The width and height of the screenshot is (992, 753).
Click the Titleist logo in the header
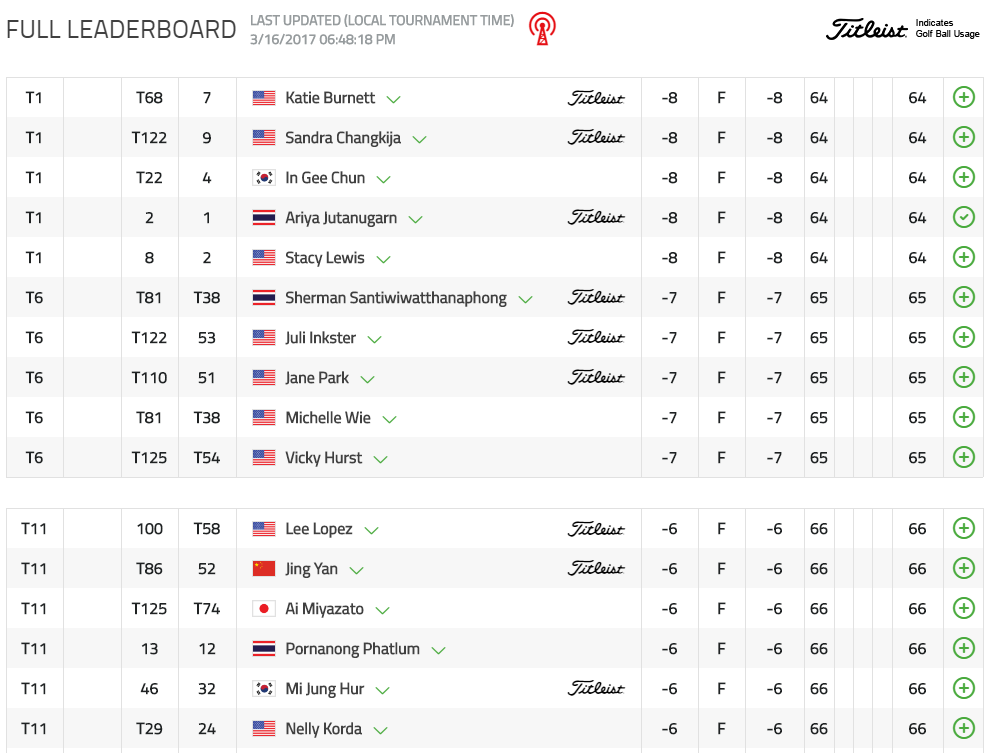[x=867, y=29]
